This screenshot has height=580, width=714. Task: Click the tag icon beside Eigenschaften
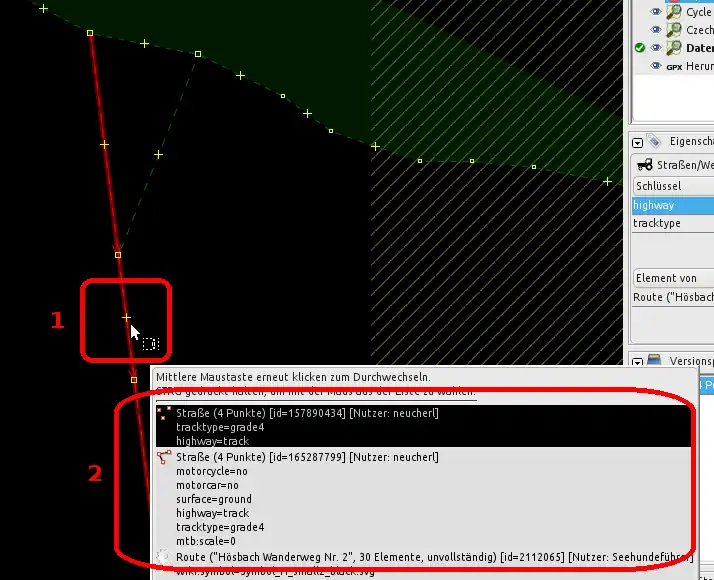pos(654,142)
